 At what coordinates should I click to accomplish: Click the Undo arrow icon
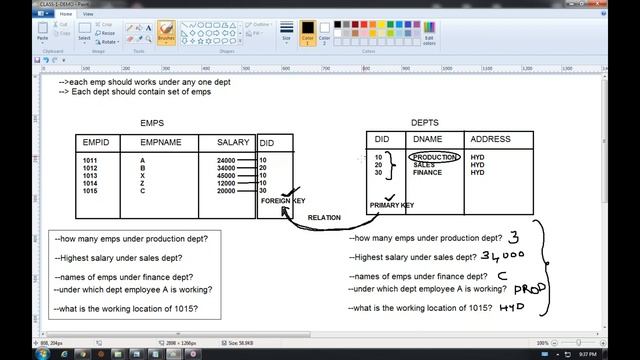pos(46,60)
